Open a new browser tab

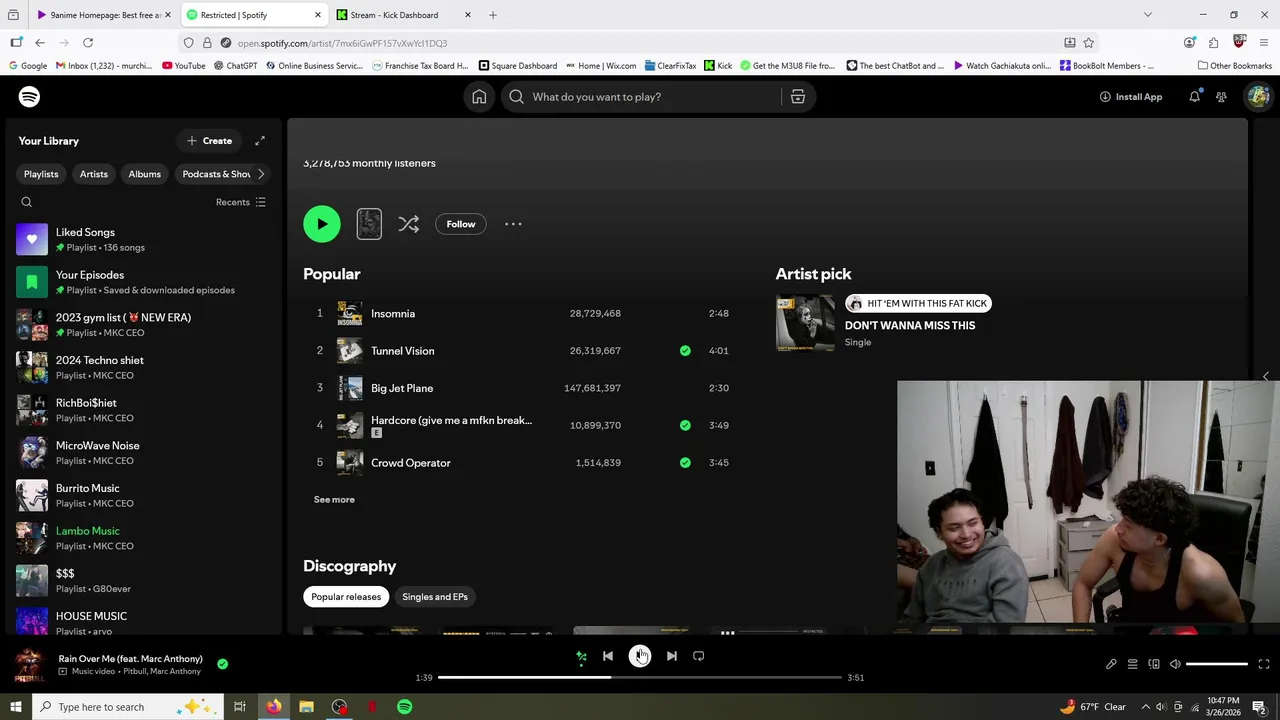[x=493, y=15]
